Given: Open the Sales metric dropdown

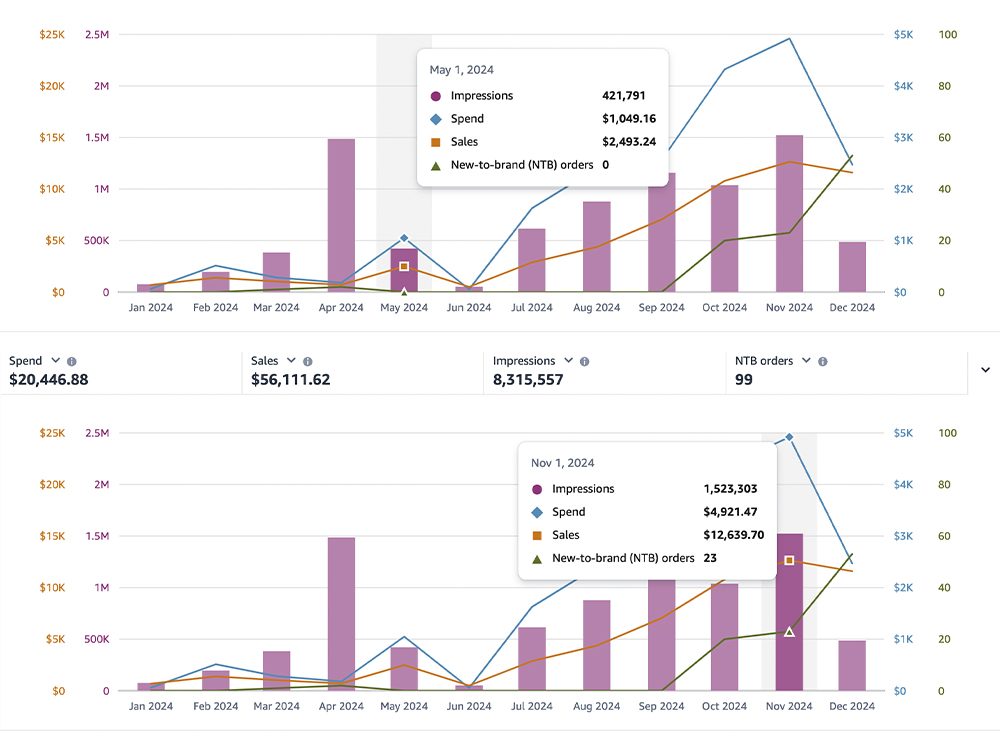Looking at the screenshot, I should (x=291, y=361).
